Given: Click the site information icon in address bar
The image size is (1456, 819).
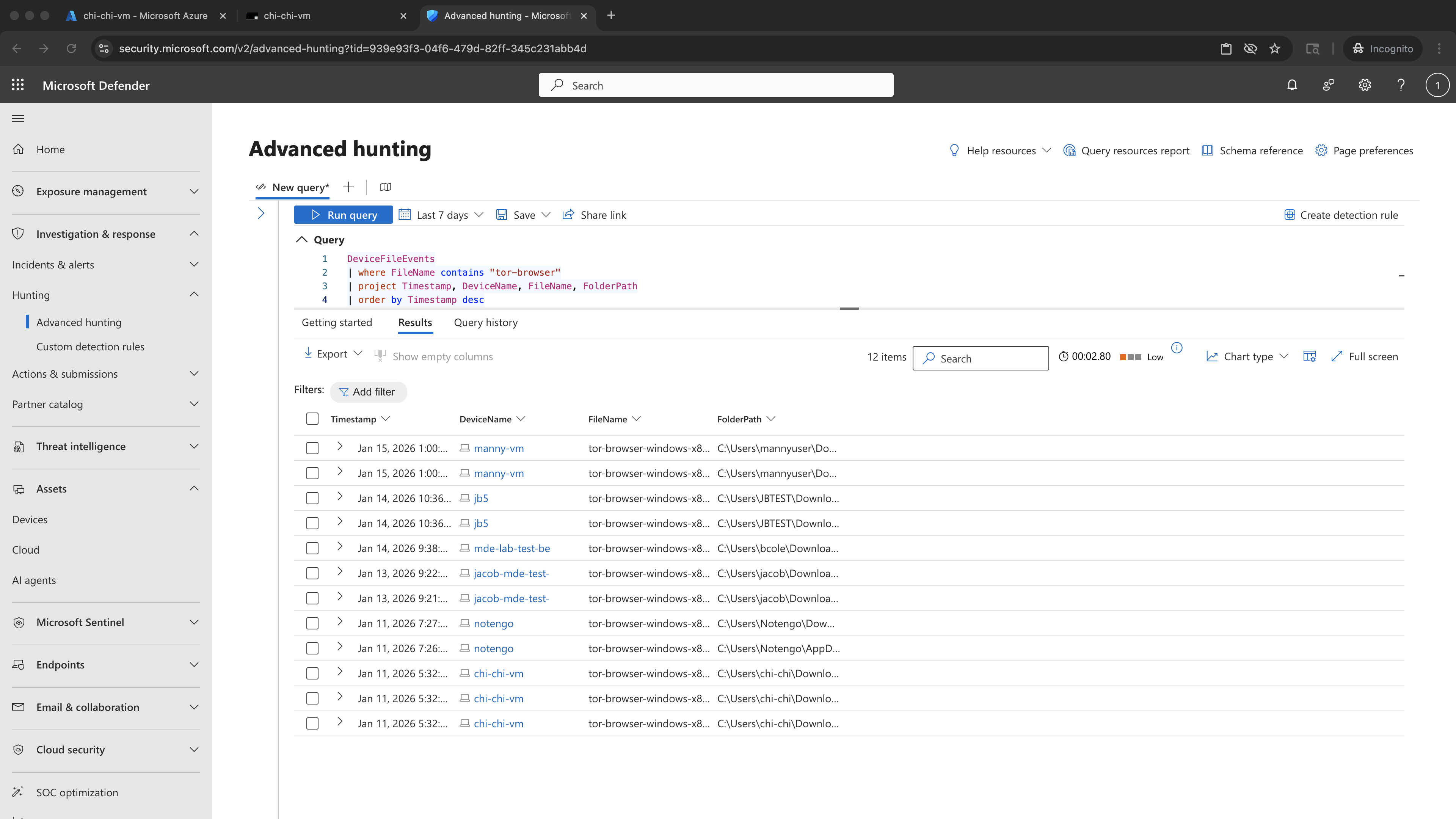Looking at the screenshot, I should tap(104, 49).
